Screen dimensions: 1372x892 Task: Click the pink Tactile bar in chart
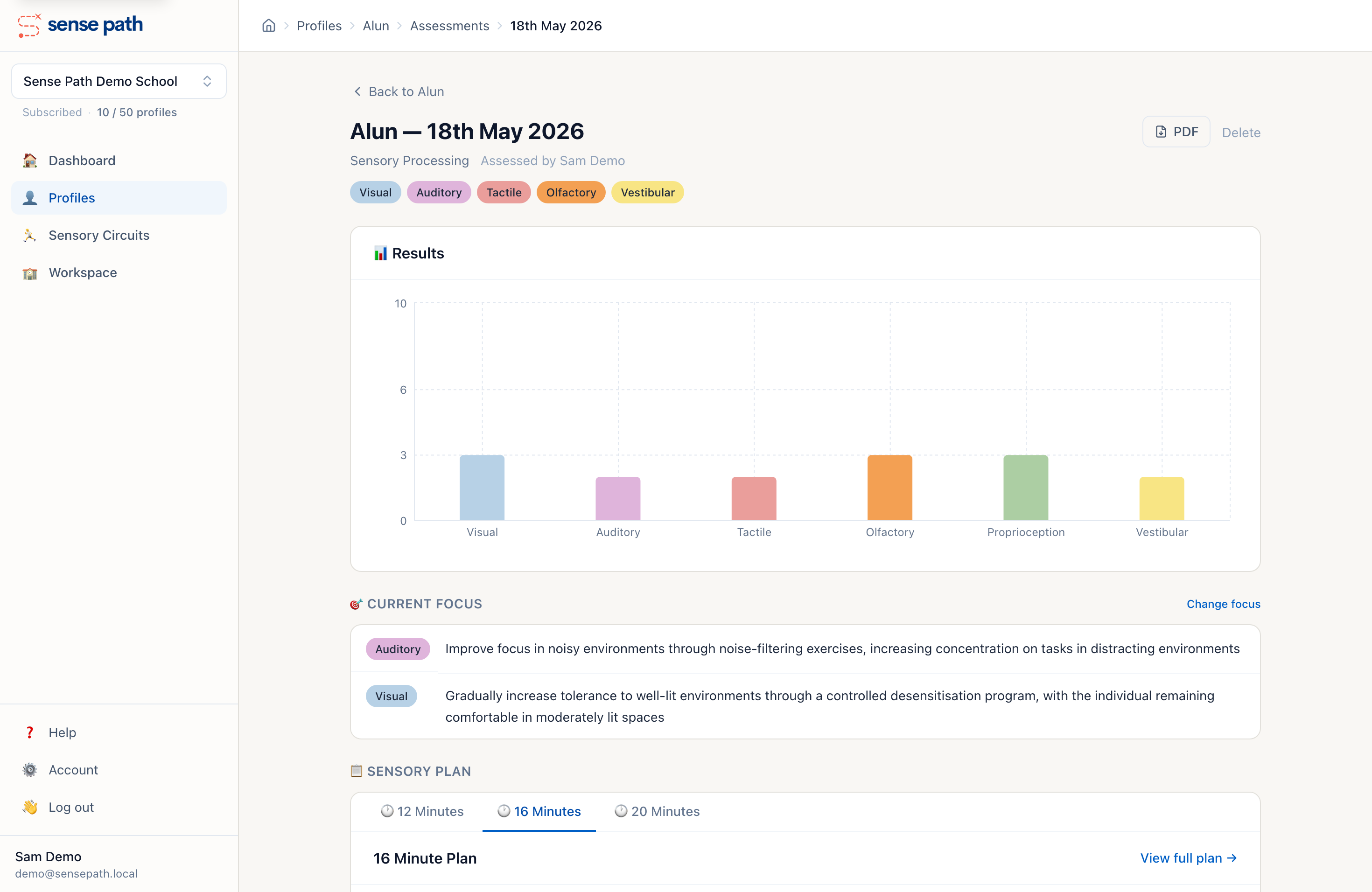[754, 499]
